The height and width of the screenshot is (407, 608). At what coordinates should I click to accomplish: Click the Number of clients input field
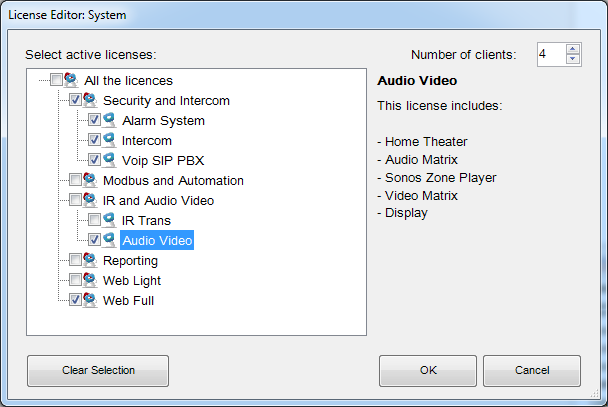click(x=550, y=54)
